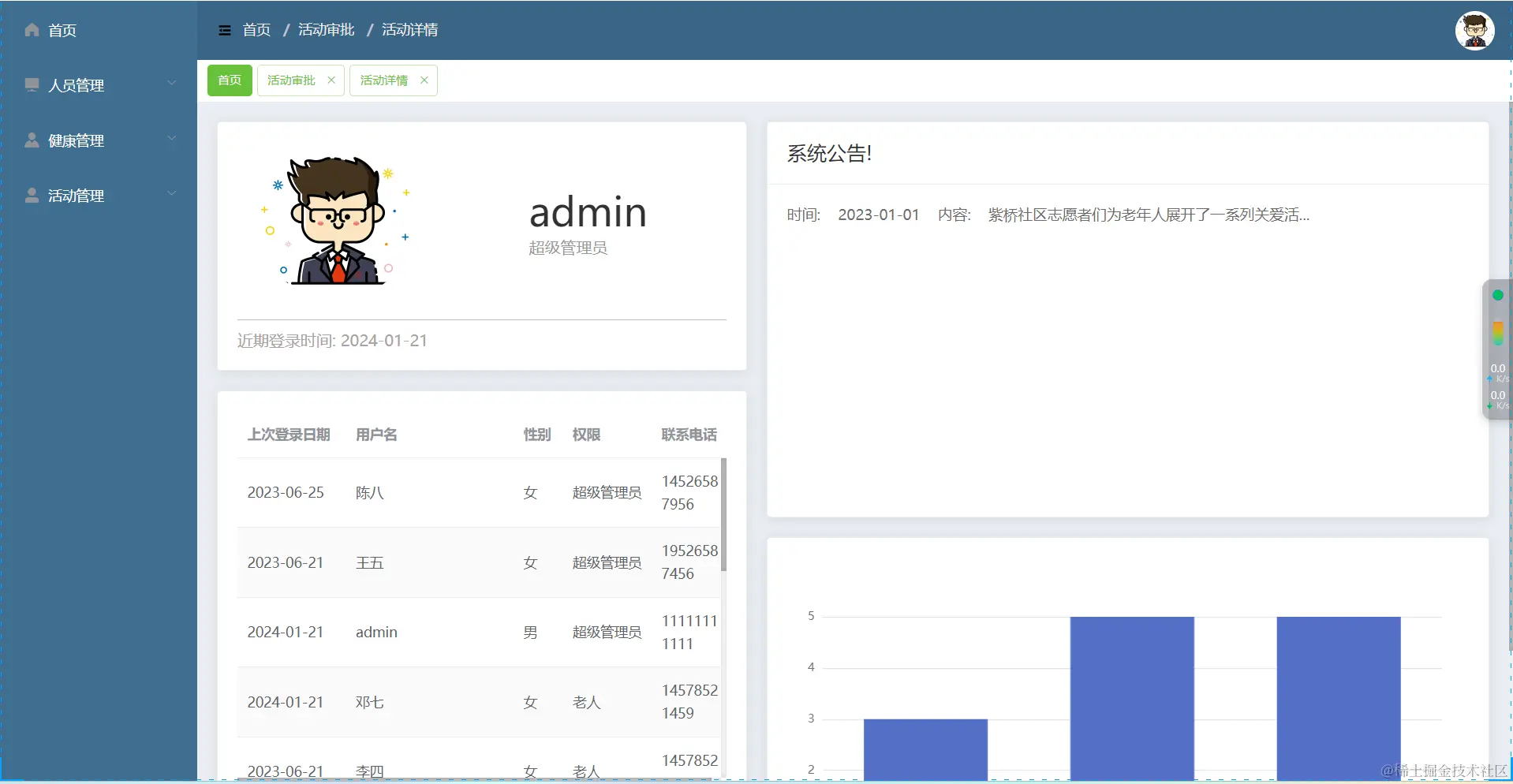
Task: Click the 活动管理 person icon
Action: (x=32, y=195)
